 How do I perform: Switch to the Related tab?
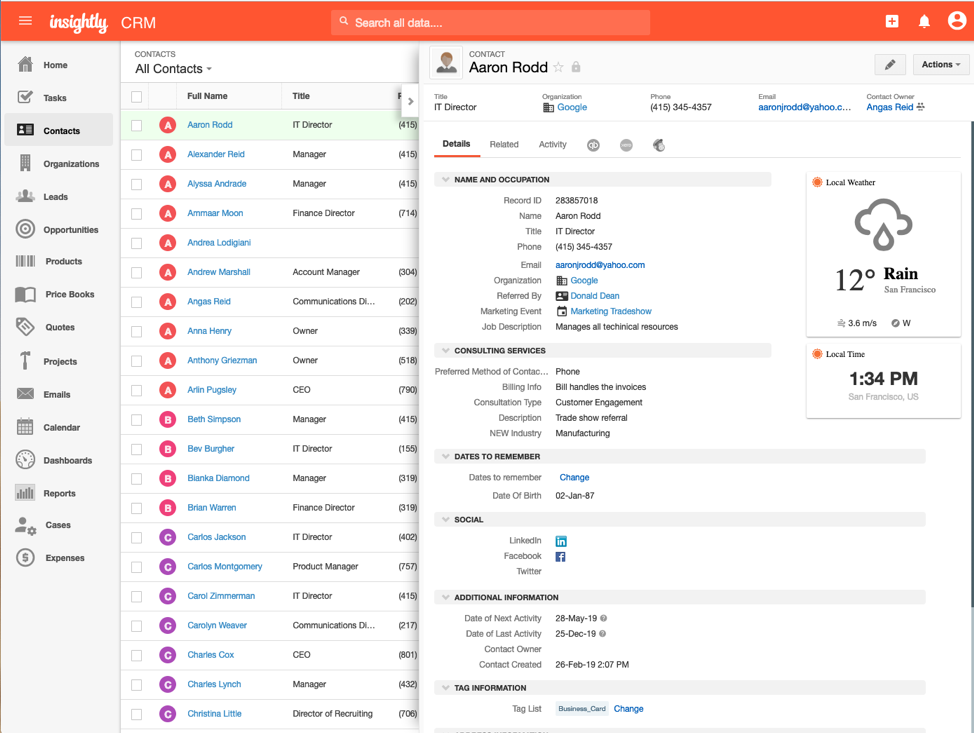pos(504,144)
